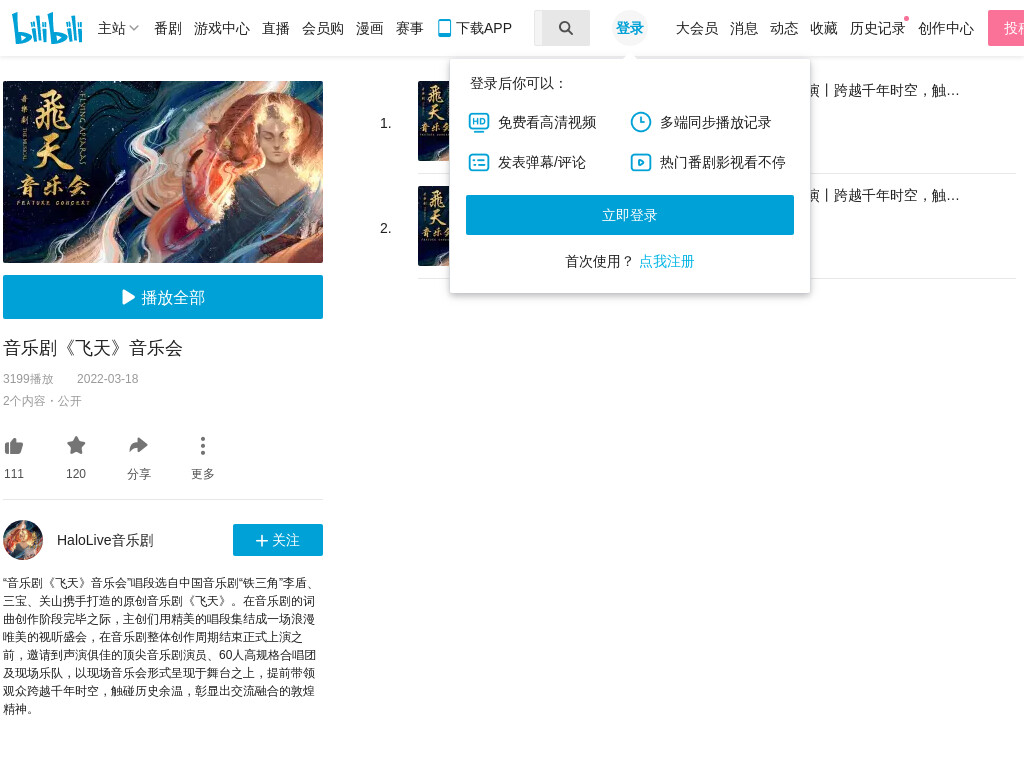Viewport: 1024px width, 768px height.
Task: Open 大会员 page
Action: click(x=697, y=28)
